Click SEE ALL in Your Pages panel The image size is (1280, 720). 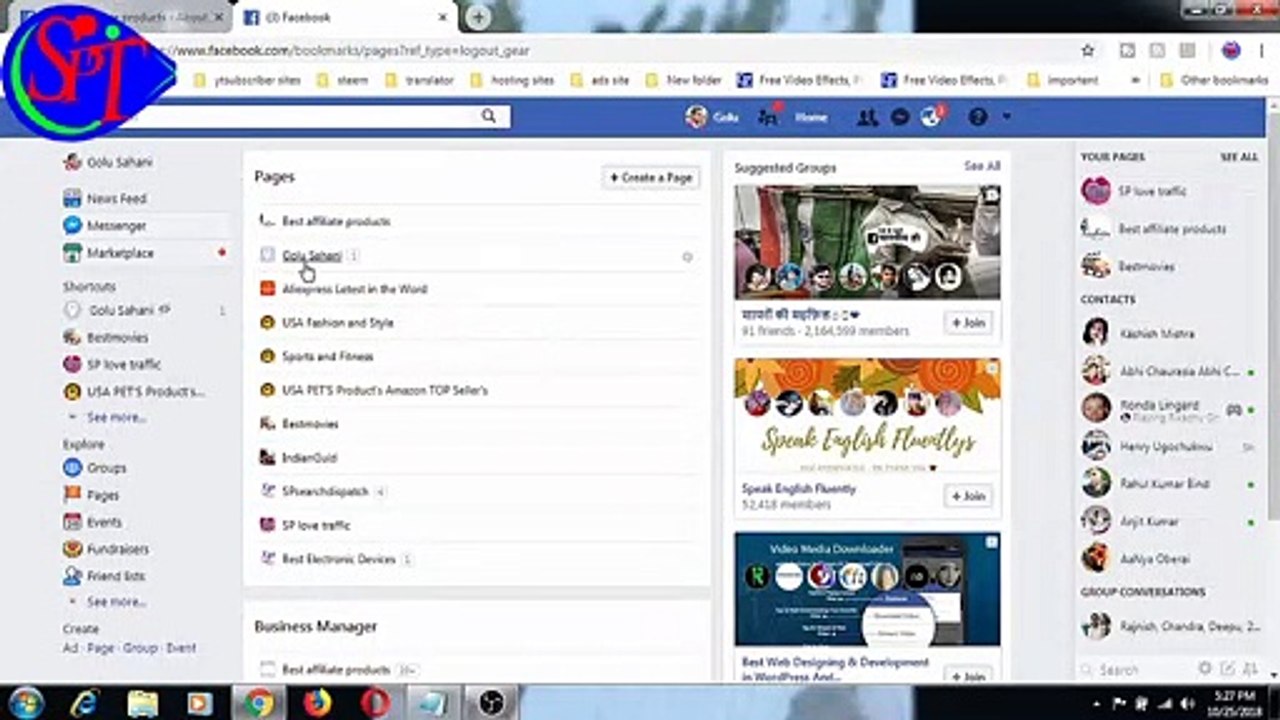1239,157
